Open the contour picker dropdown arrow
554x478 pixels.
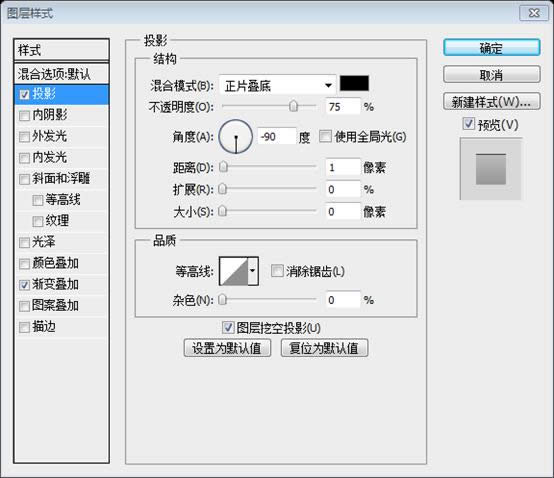253,271
